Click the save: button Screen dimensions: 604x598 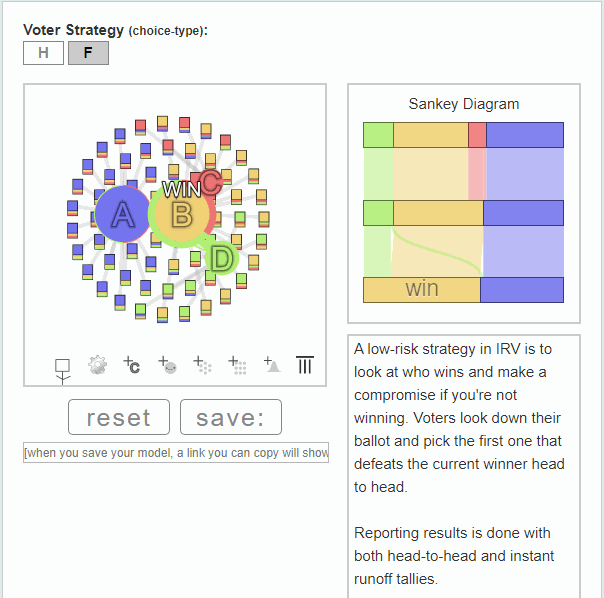point(231,417)
